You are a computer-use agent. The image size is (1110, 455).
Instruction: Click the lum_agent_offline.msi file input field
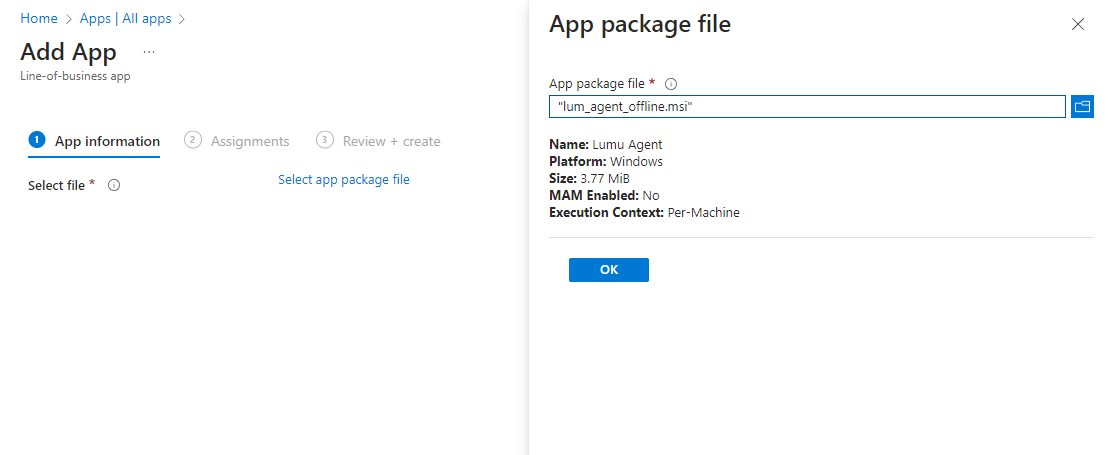[807, 106]
